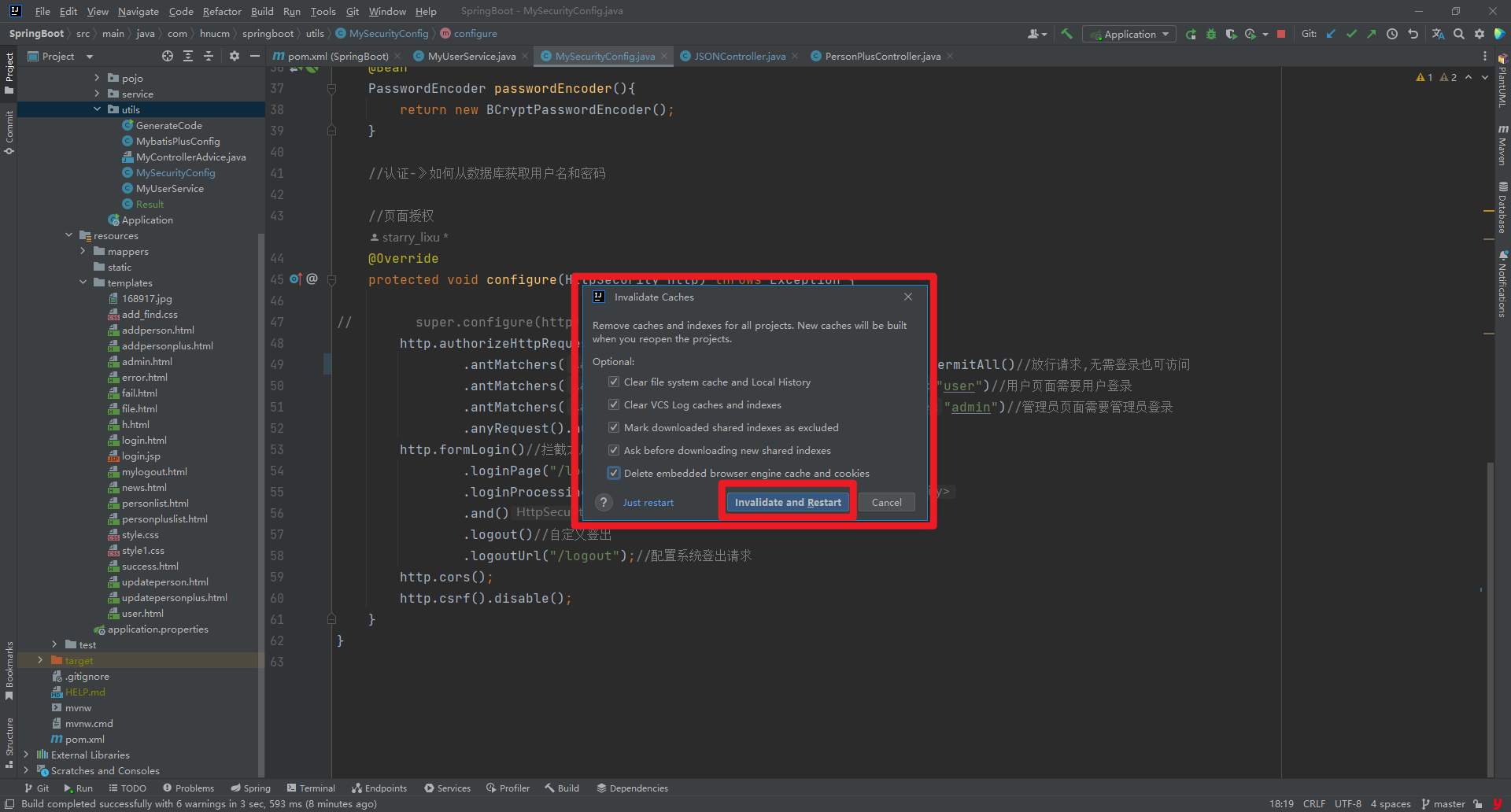Hide the Project panel with minus icon
Image resolution: width=1511 pixels, height=812 pixels.
coord(255,56)
